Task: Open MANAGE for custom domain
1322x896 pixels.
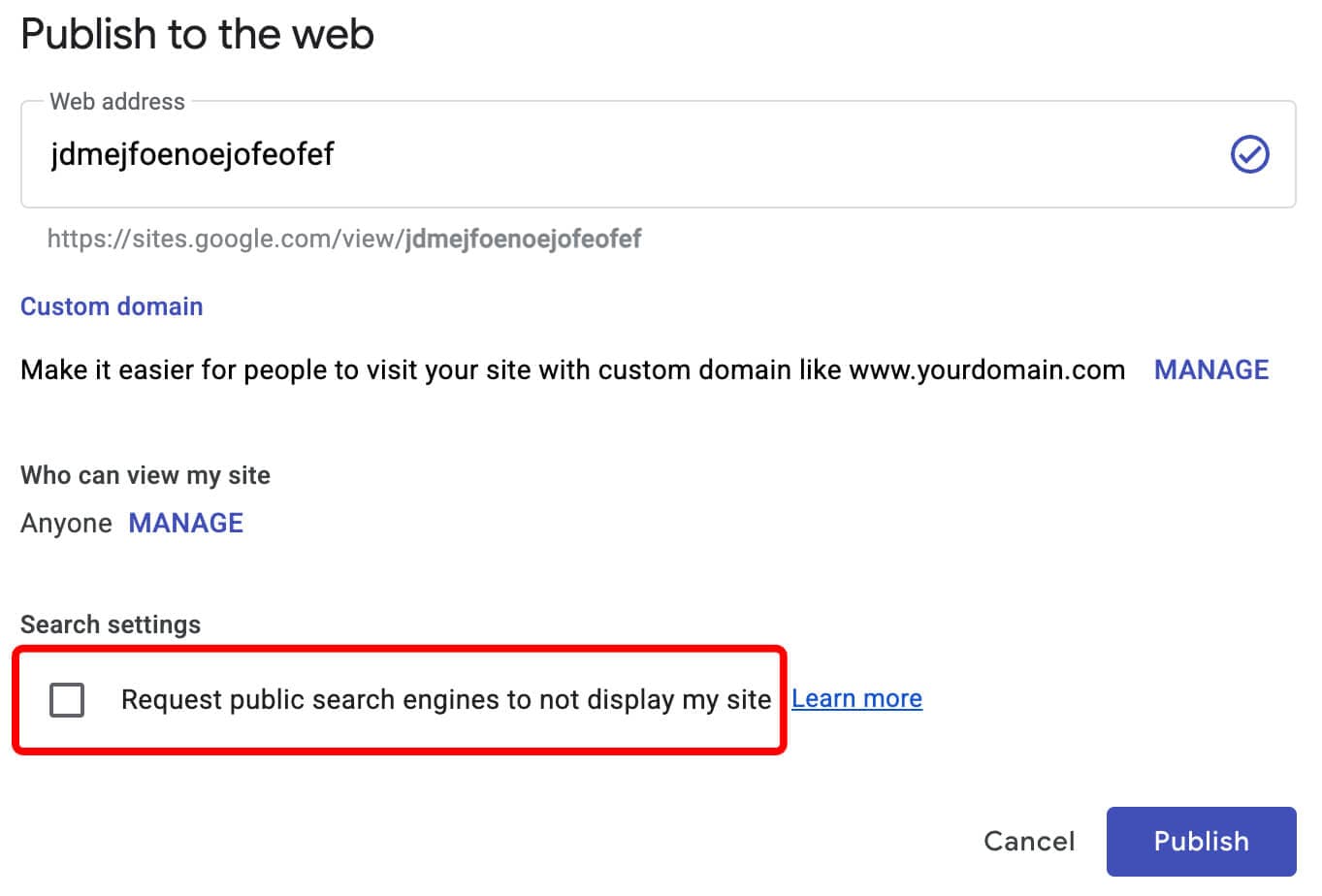Action: coord(1211,369)
